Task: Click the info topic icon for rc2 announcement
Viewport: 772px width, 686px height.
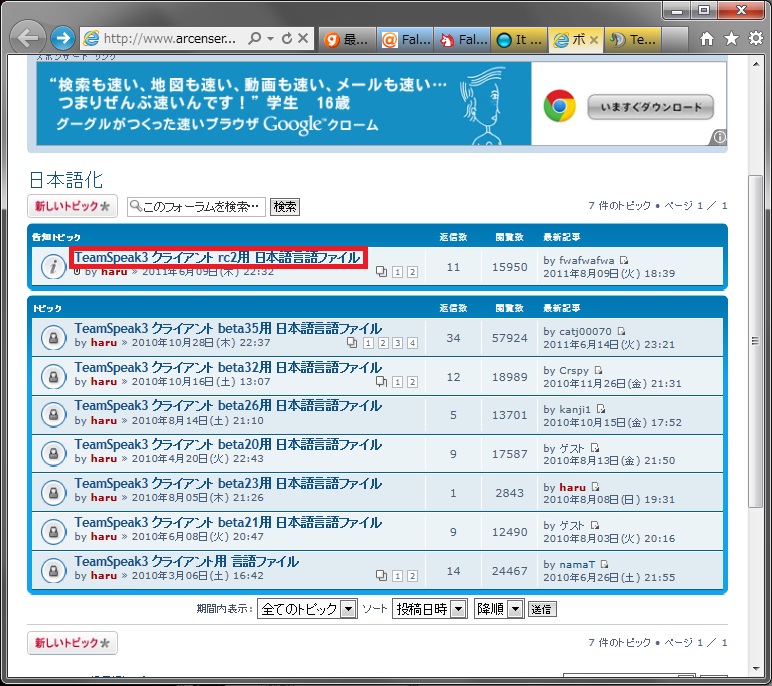Action: (54, 267)
